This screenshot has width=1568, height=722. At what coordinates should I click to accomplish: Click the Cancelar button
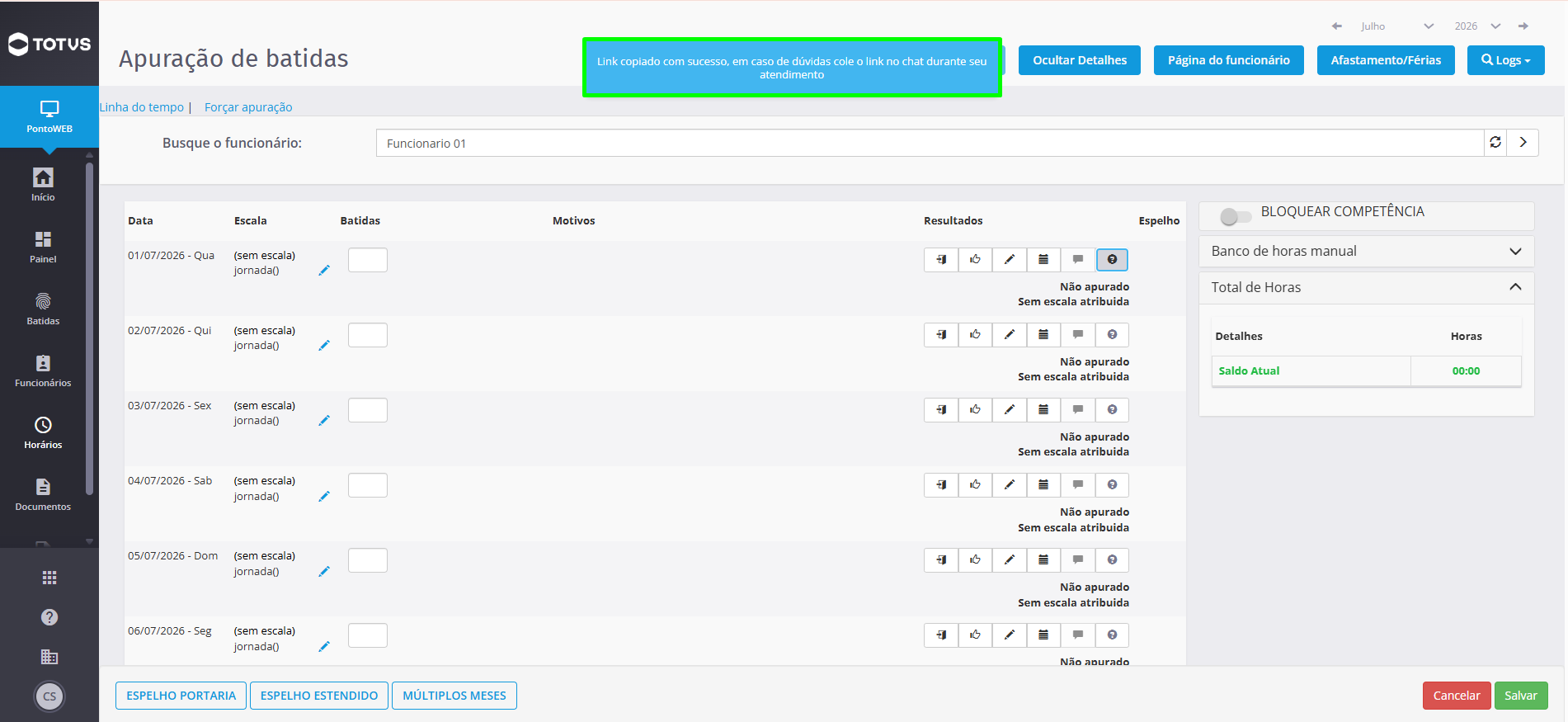tap(1457, 696)
